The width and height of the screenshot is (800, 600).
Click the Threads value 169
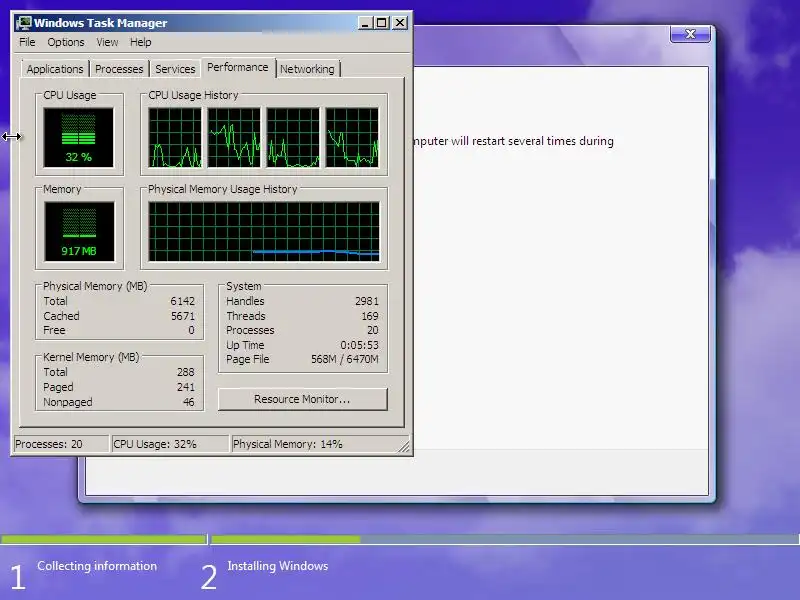370,316
